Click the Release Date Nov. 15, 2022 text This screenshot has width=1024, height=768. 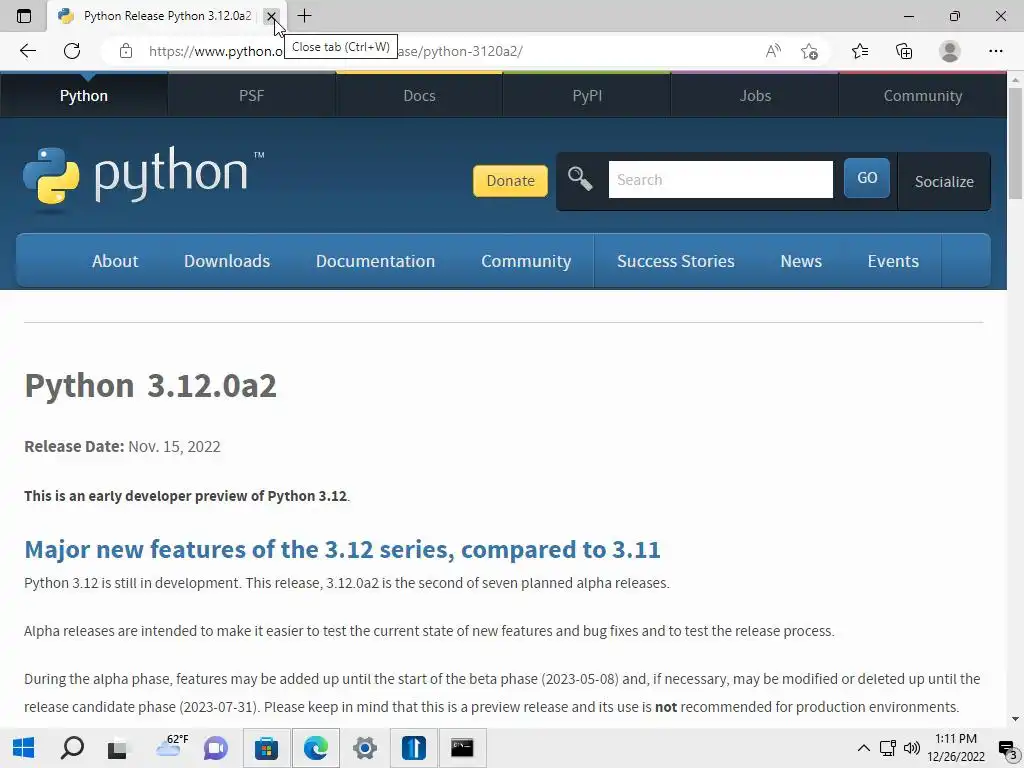click(122, 447)
